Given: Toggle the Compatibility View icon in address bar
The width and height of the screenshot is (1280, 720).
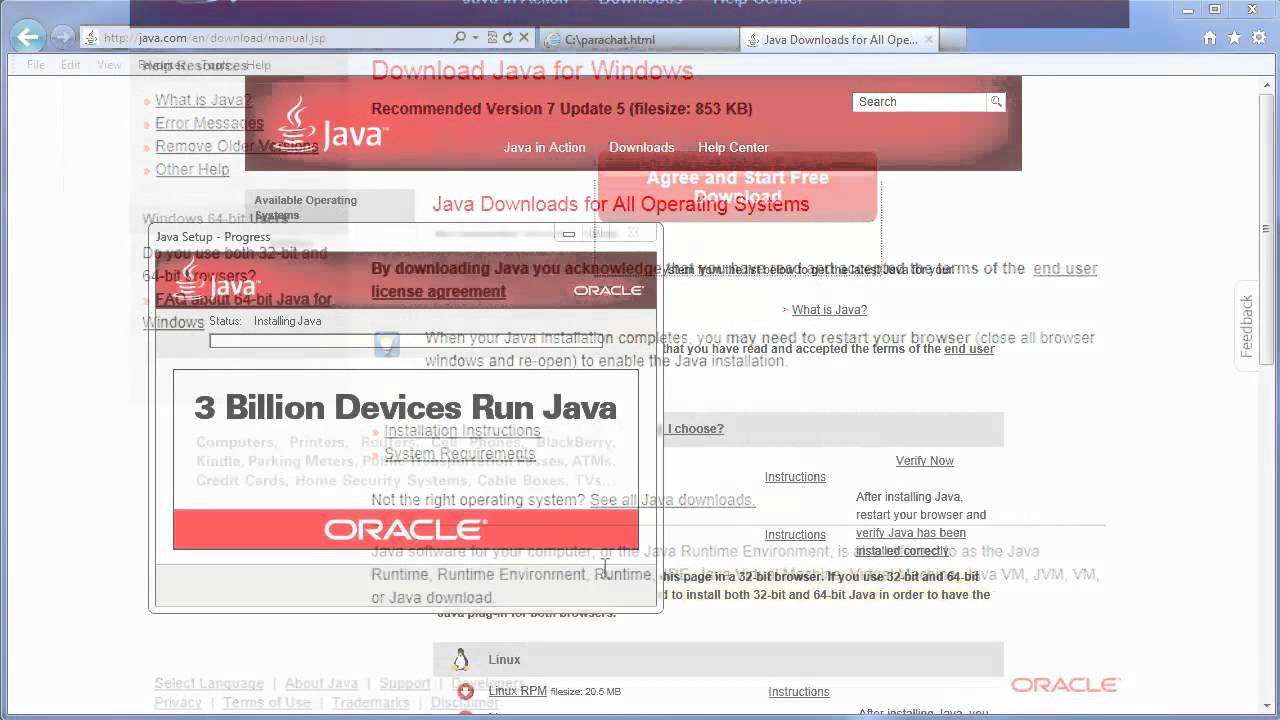Looking at the screenshot, I should [492, 38].
